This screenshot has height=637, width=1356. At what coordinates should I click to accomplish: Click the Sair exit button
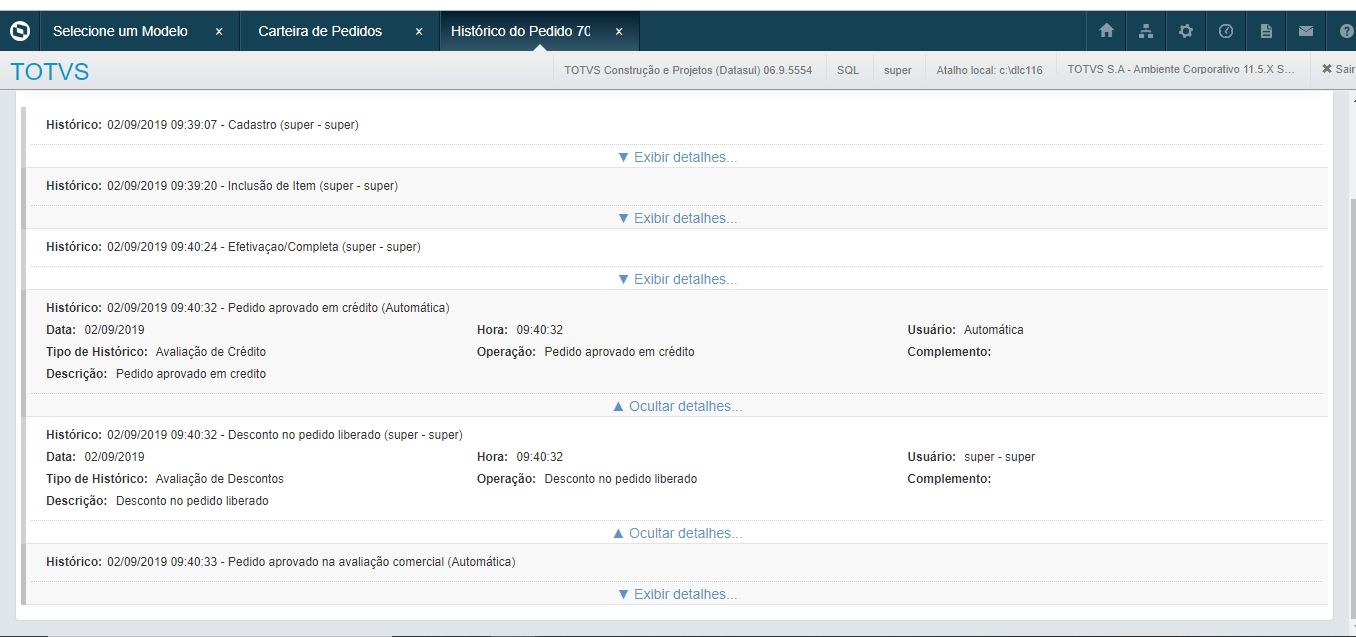tap(1338, 70)
